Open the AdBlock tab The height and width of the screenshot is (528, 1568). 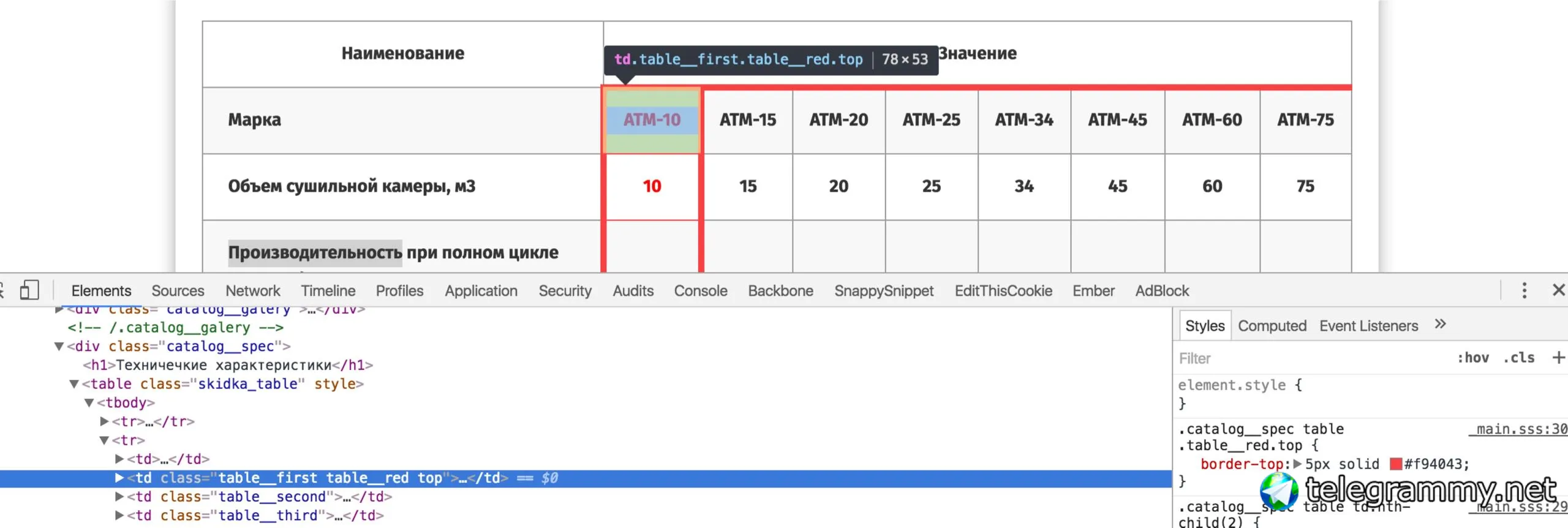[1162, 290]
